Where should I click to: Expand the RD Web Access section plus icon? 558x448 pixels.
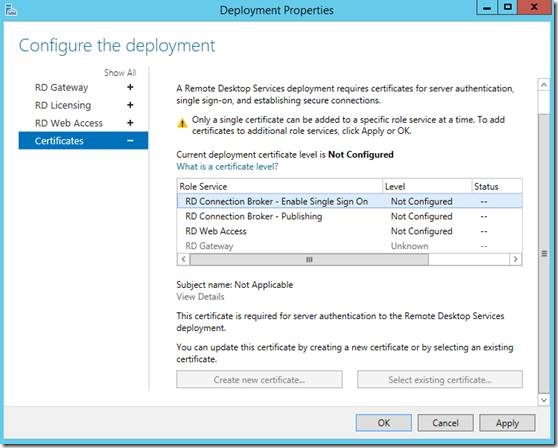(130, 123)
